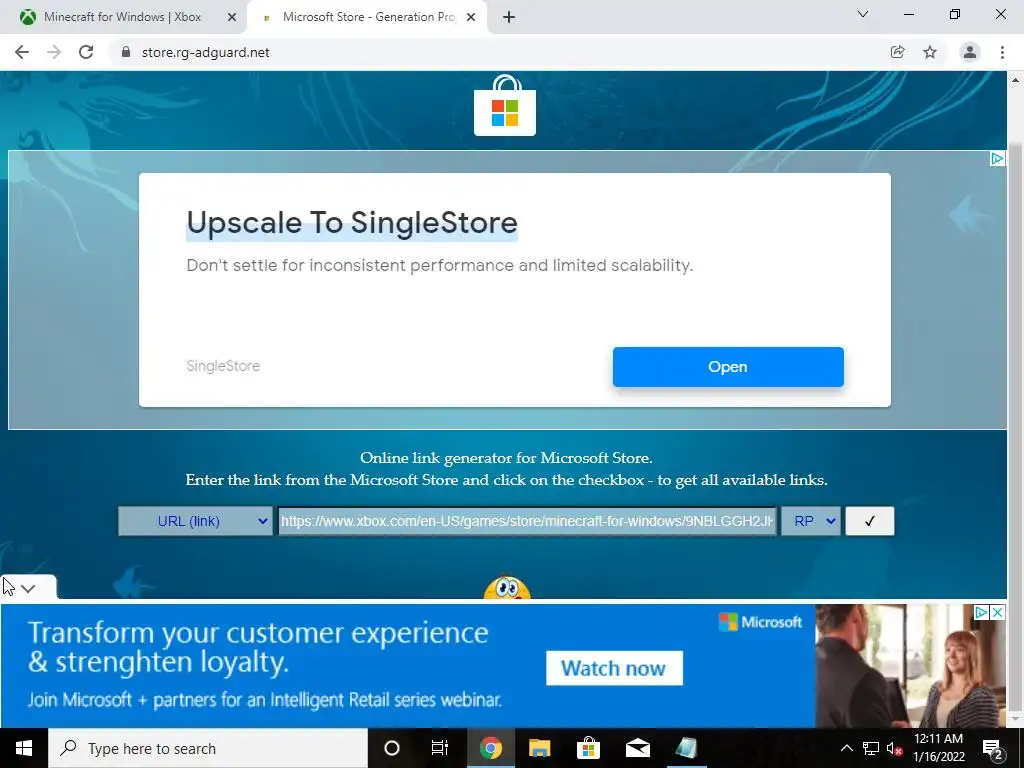Open the URL (link) type dropdown
This screenshot has width=1024, height=768.
[x=195, y=521]
